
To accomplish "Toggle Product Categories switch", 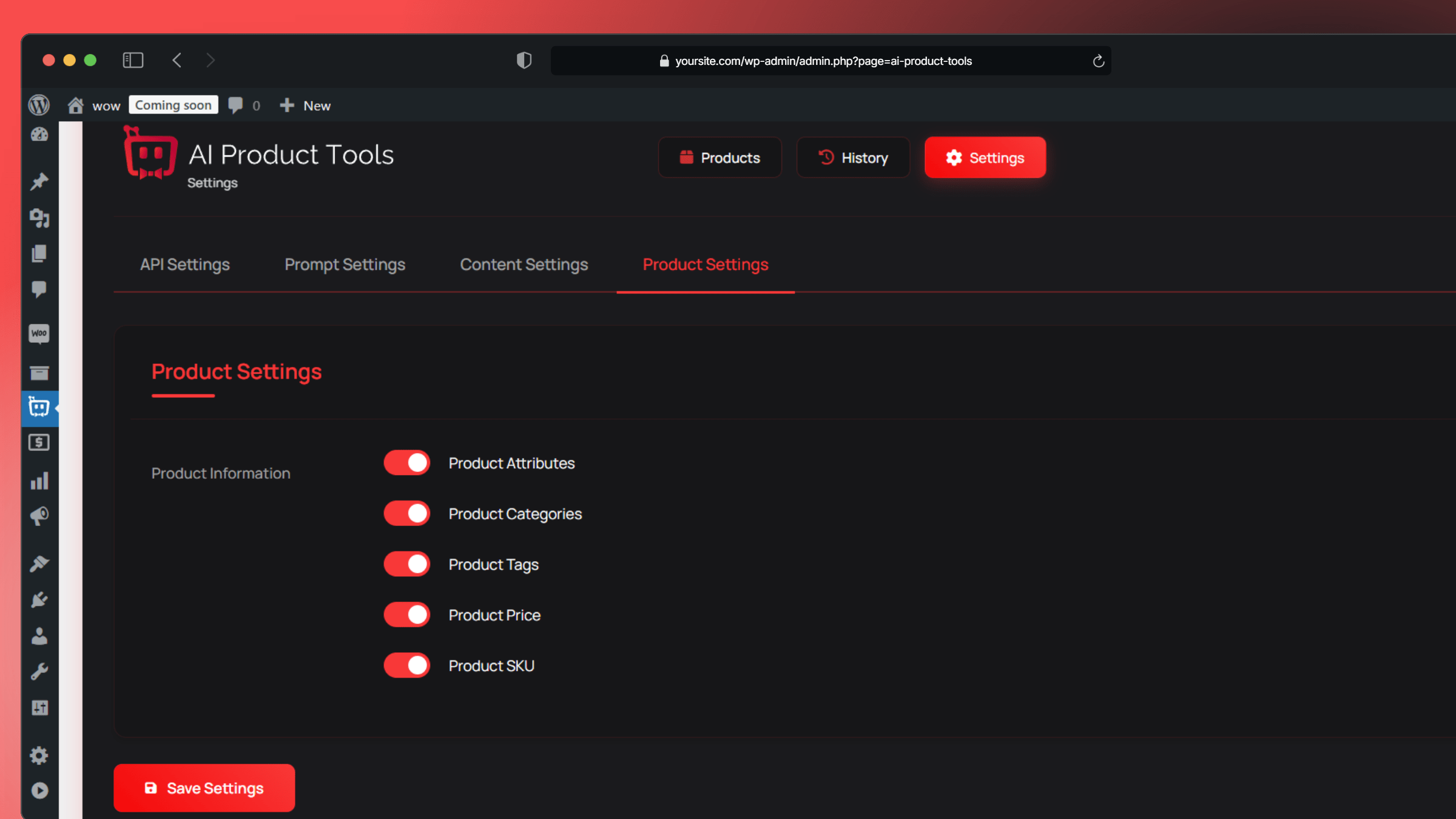I will [x=406, y=513].
